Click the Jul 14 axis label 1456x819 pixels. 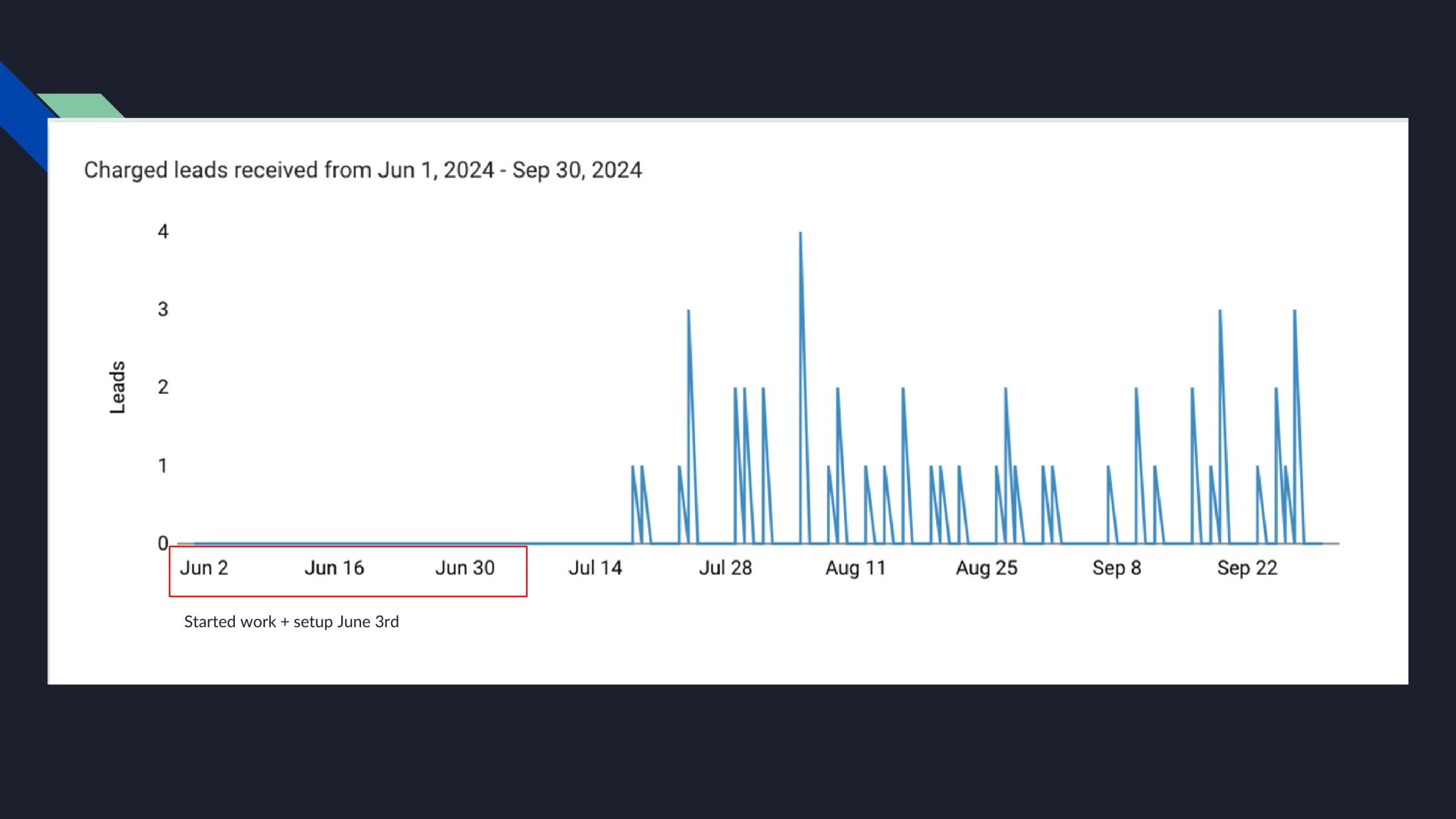pyautogui.click(x=595, y=568)
